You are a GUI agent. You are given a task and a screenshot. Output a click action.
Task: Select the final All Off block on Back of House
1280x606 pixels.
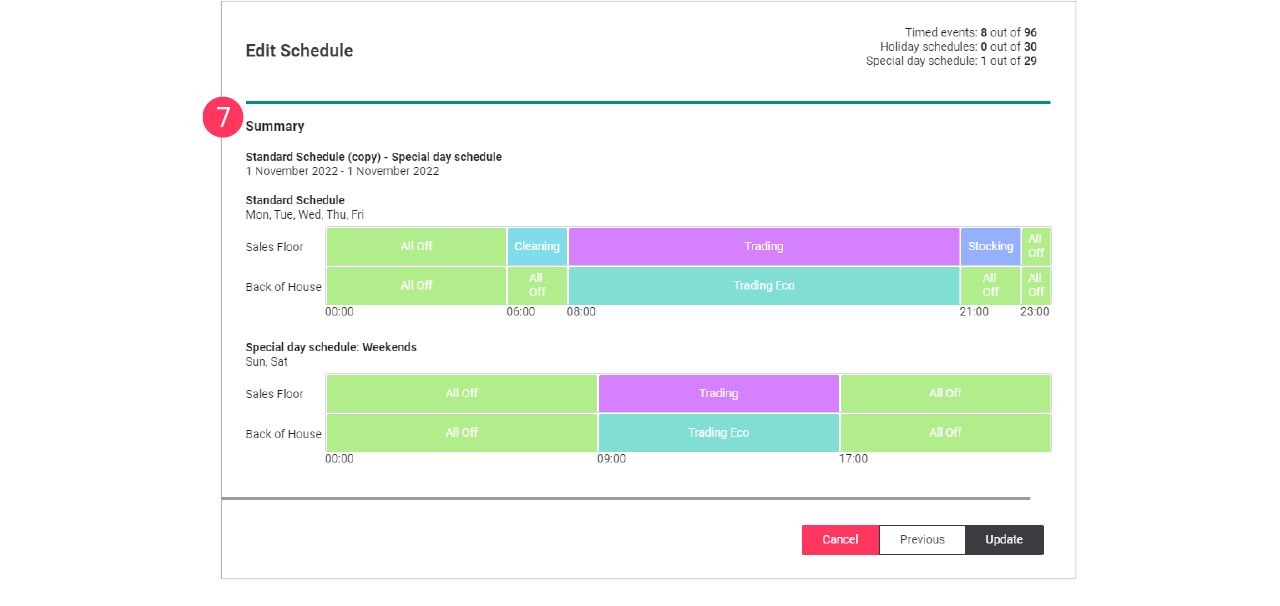pos(1035,285)
